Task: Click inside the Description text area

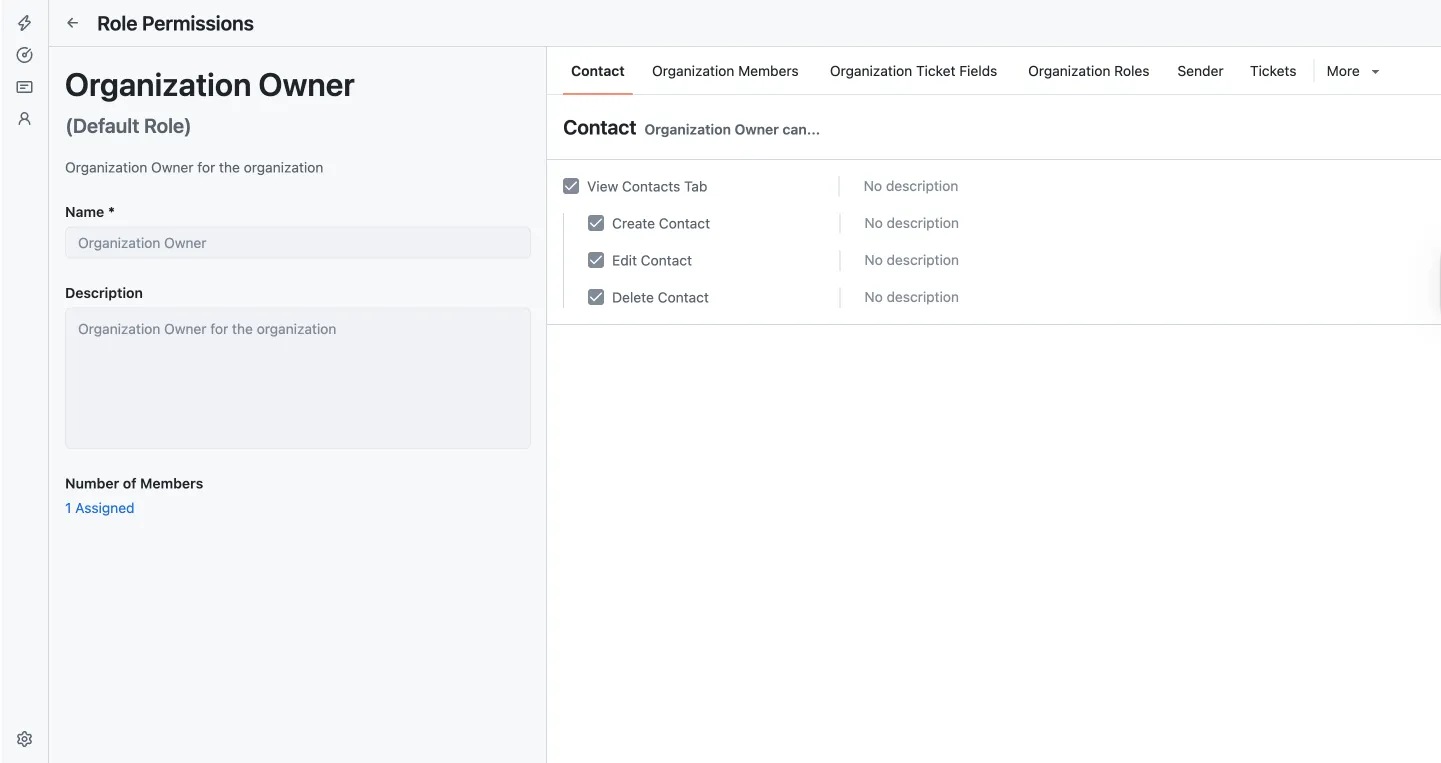Action: pyautogui.click(x=297, y=378)
